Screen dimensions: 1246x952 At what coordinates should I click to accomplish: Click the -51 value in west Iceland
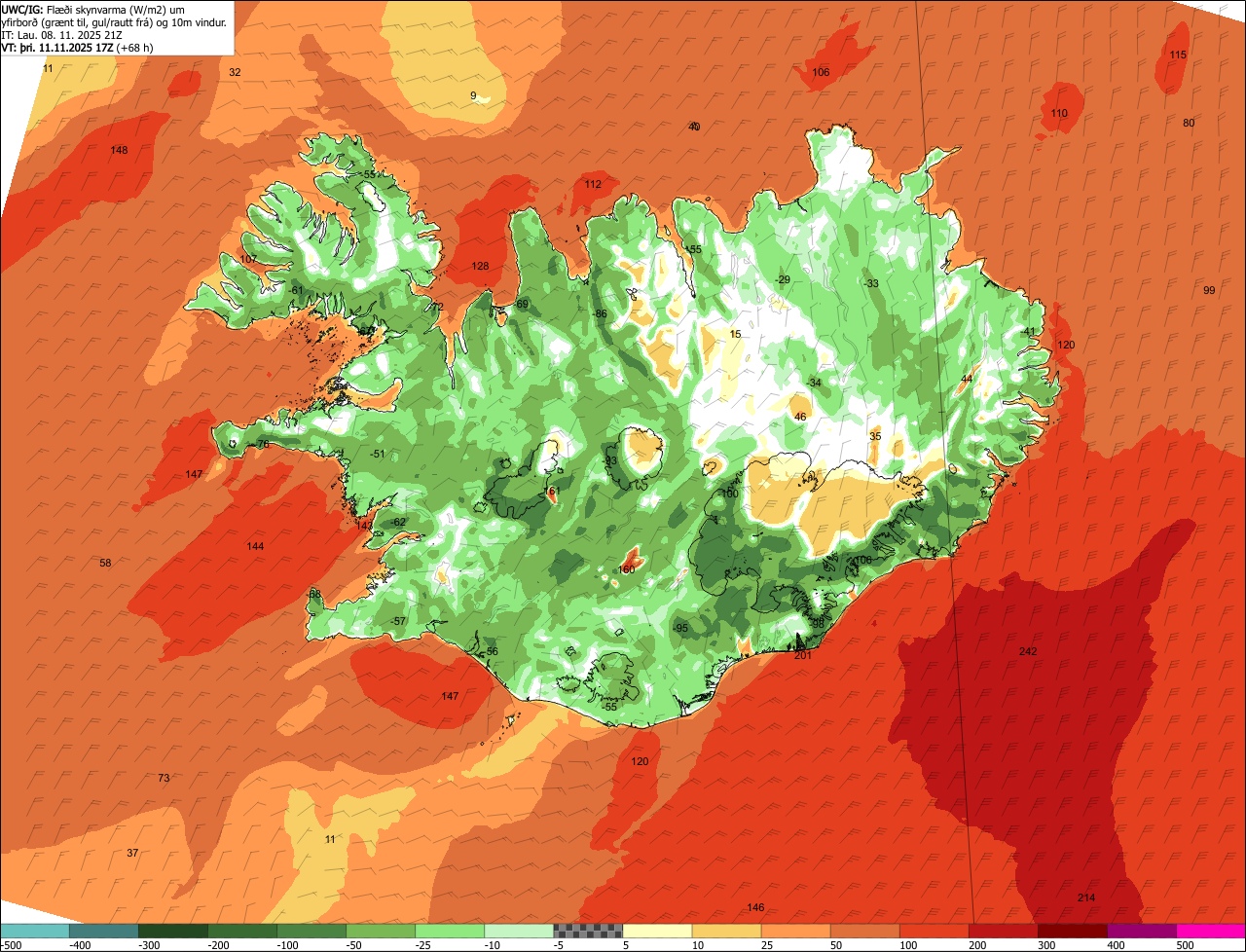tap(378, 454)
